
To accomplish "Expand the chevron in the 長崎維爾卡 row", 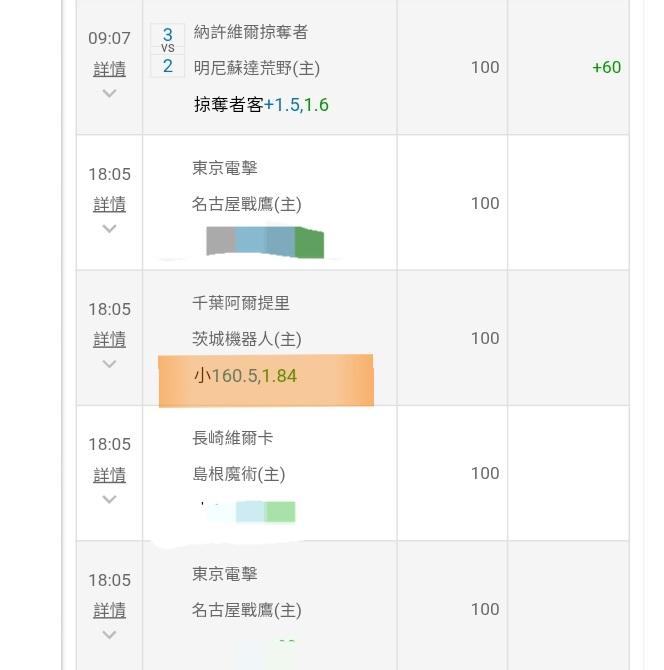I will (x=109, y=499).
